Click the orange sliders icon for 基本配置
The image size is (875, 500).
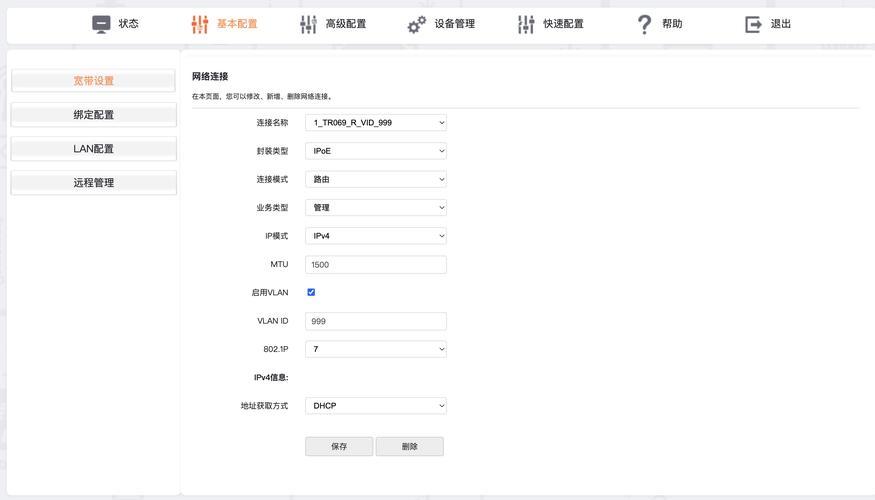click(200, 24)
